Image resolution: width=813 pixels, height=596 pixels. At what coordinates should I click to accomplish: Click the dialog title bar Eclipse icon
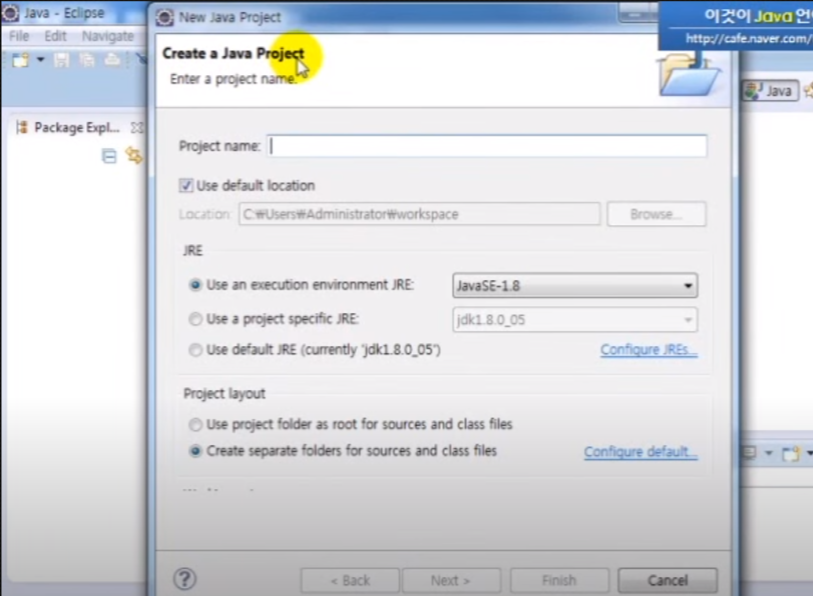[165, 17]
